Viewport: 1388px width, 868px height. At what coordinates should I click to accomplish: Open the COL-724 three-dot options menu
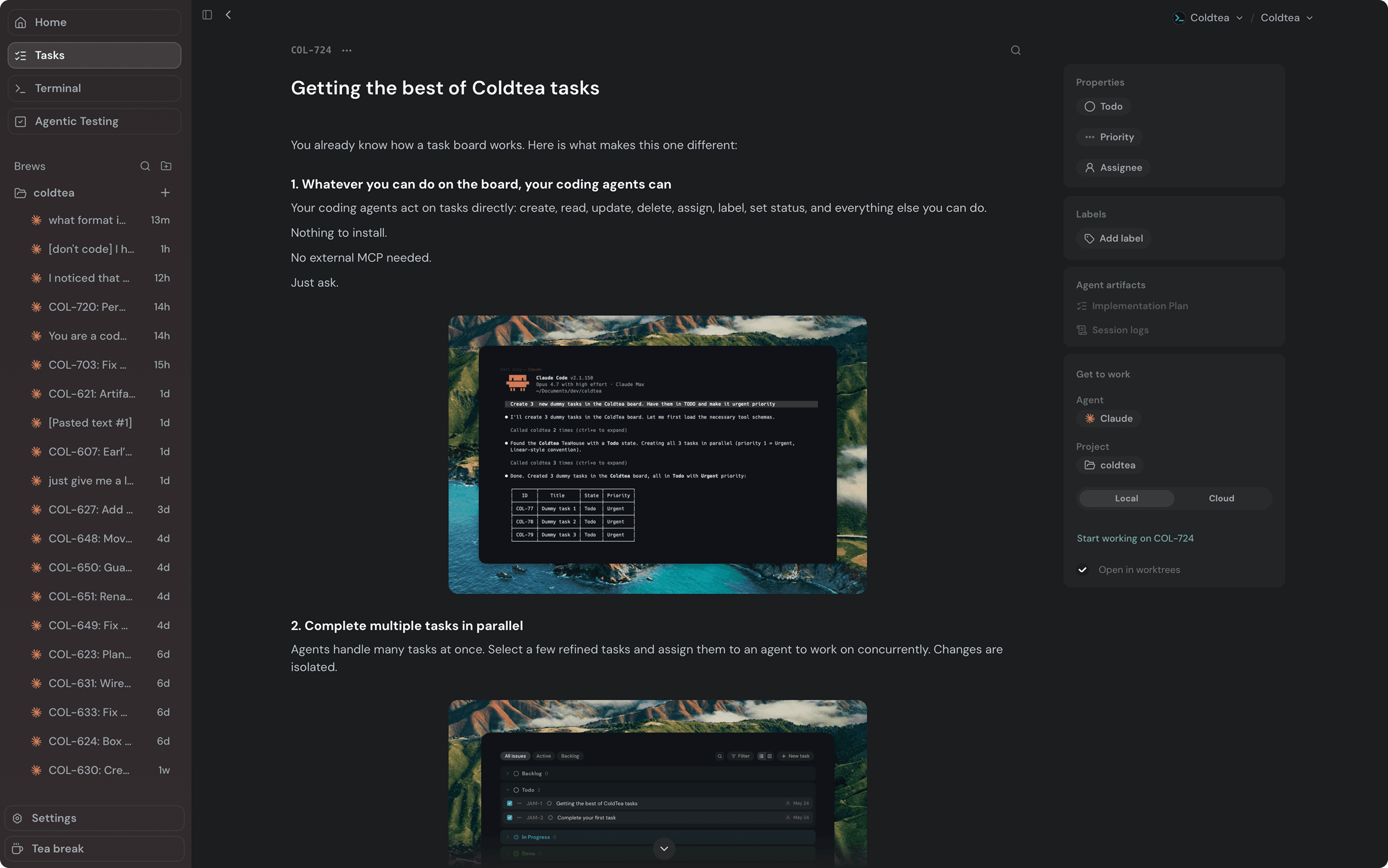tap(347, 51)
